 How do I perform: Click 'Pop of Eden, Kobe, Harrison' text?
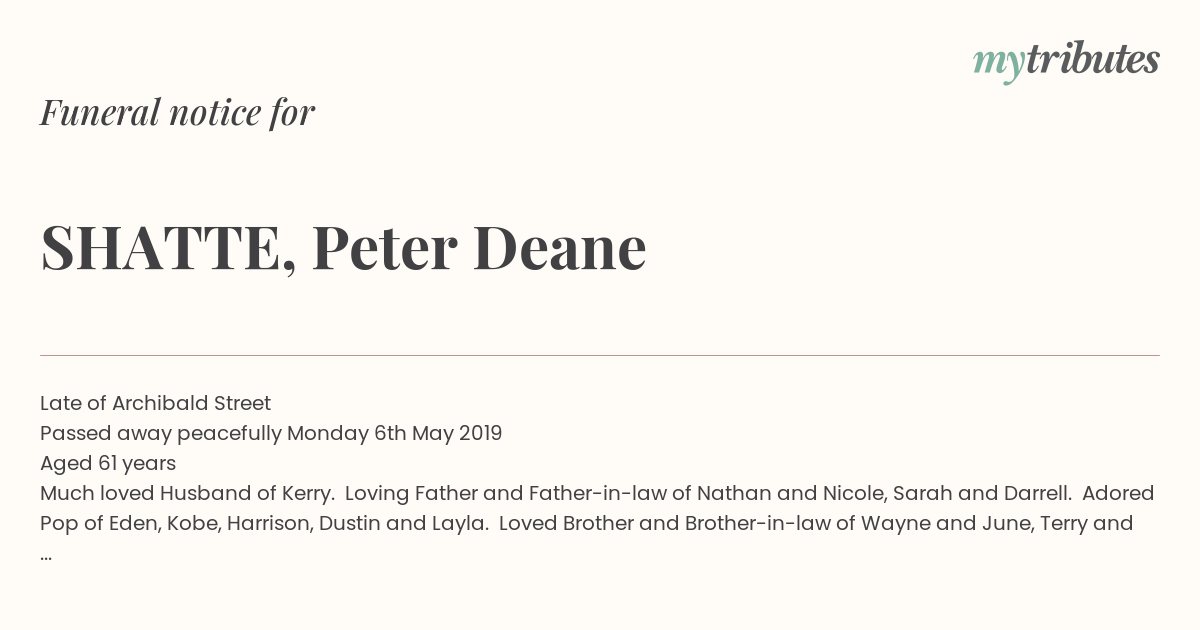coord(176,523)
